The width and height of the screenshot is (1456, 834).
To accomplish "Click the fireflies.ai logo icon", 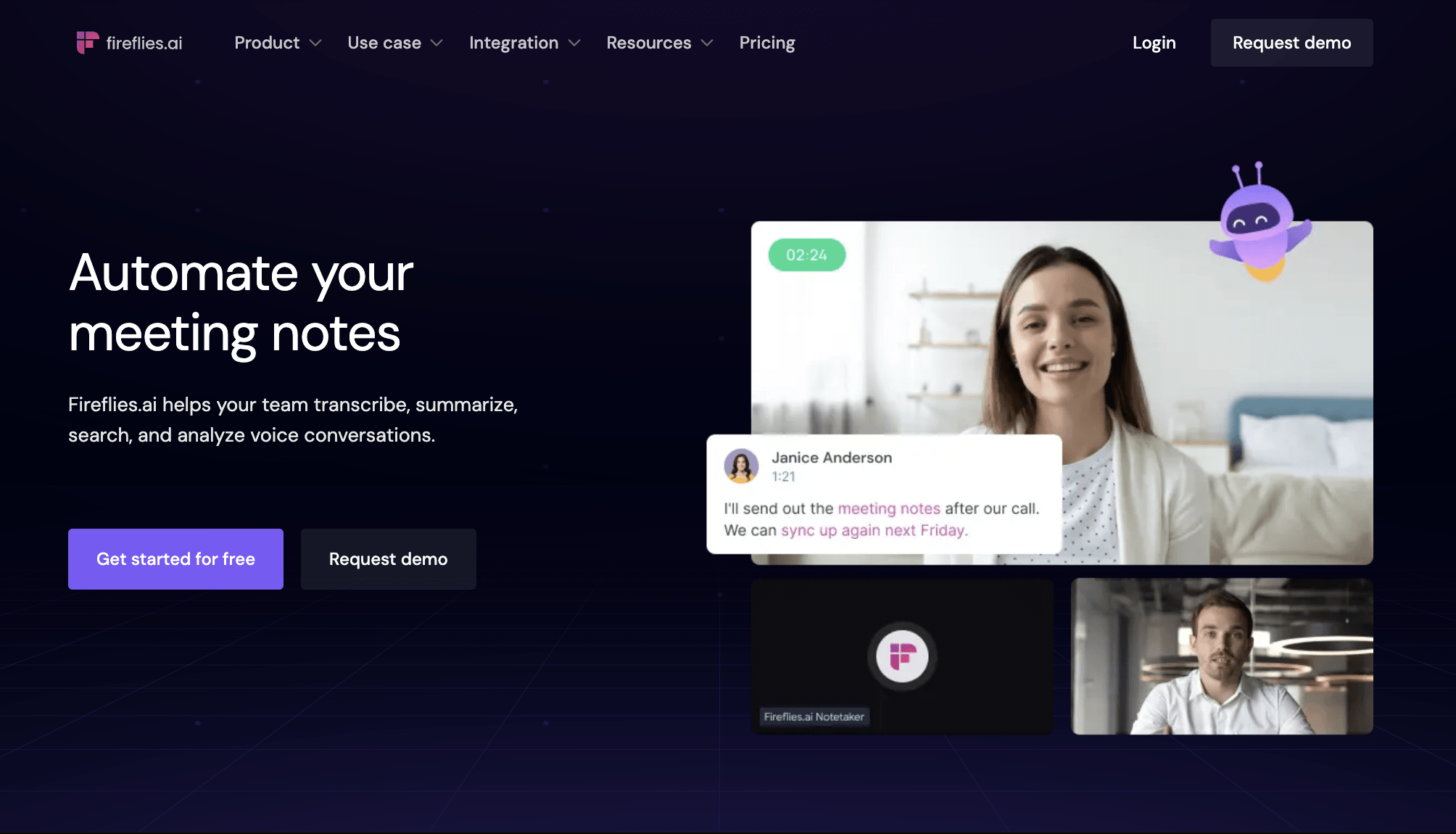I will point(87,43).
